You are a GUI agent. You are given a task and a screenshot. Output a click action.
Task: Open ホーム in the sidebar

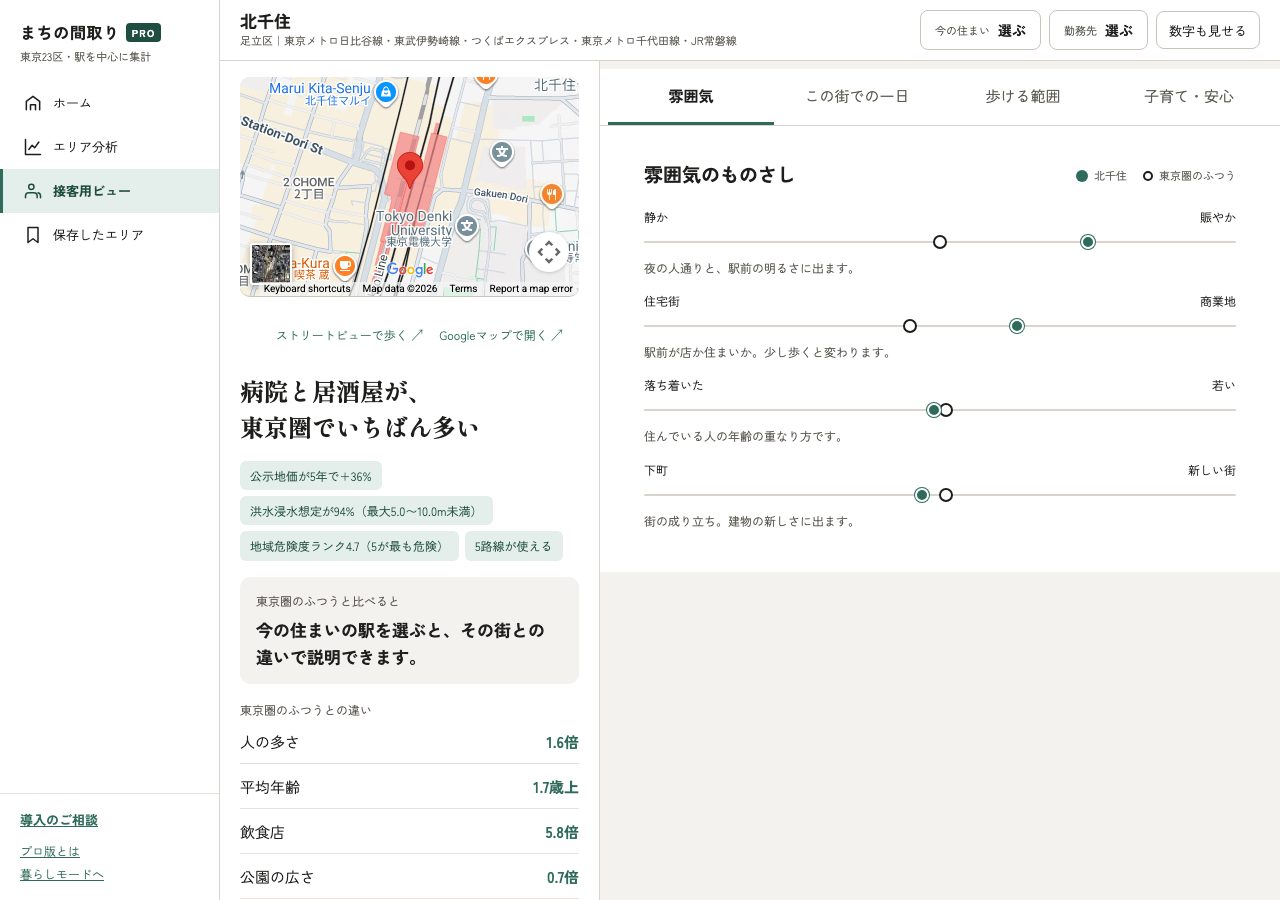pyautogui.click(x=109, y=103)
